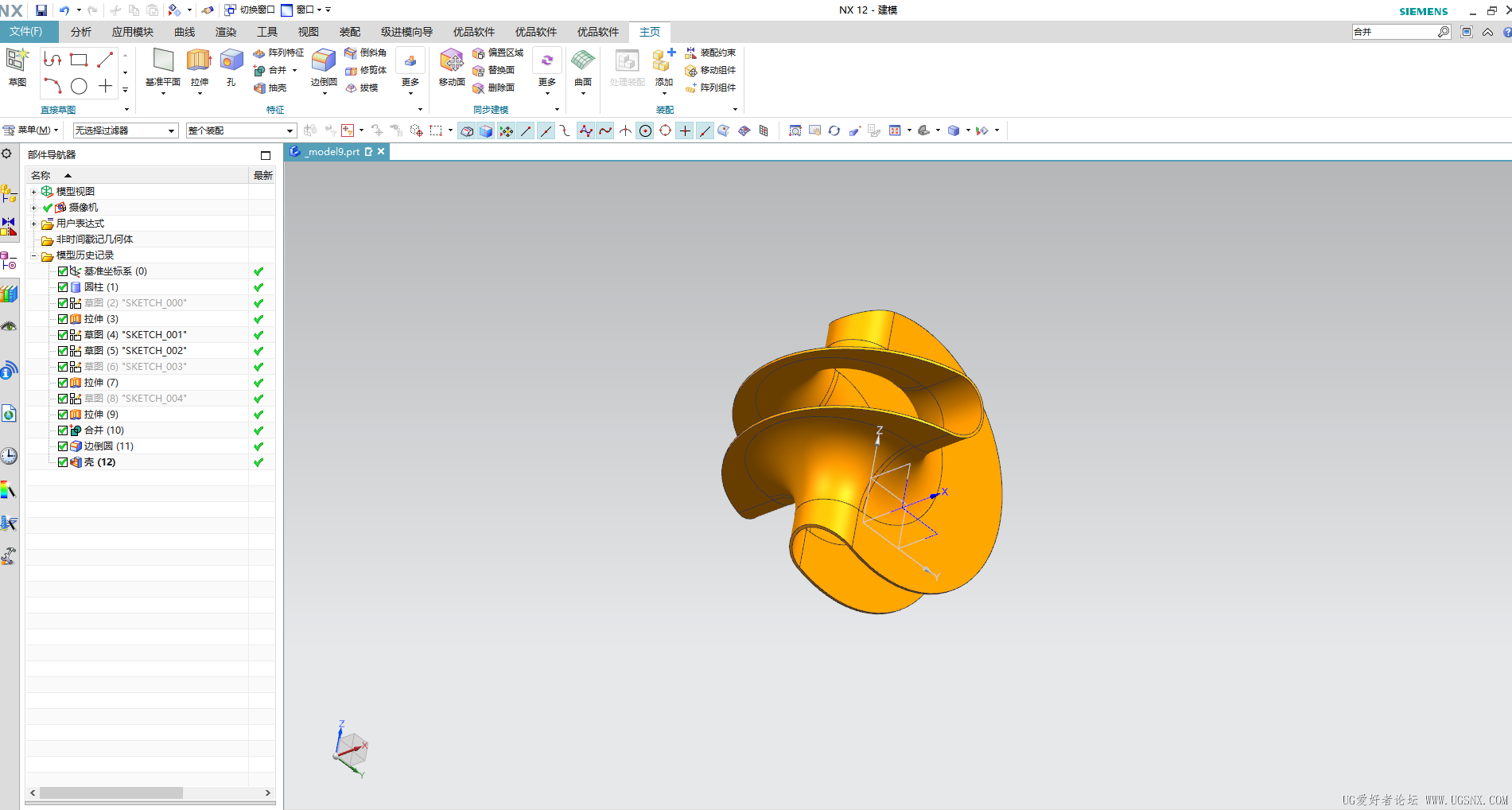This screenshot has height=810, width=1512.
Task: Open the 菜单(M) menu dropdown
Action: (31, 130)
